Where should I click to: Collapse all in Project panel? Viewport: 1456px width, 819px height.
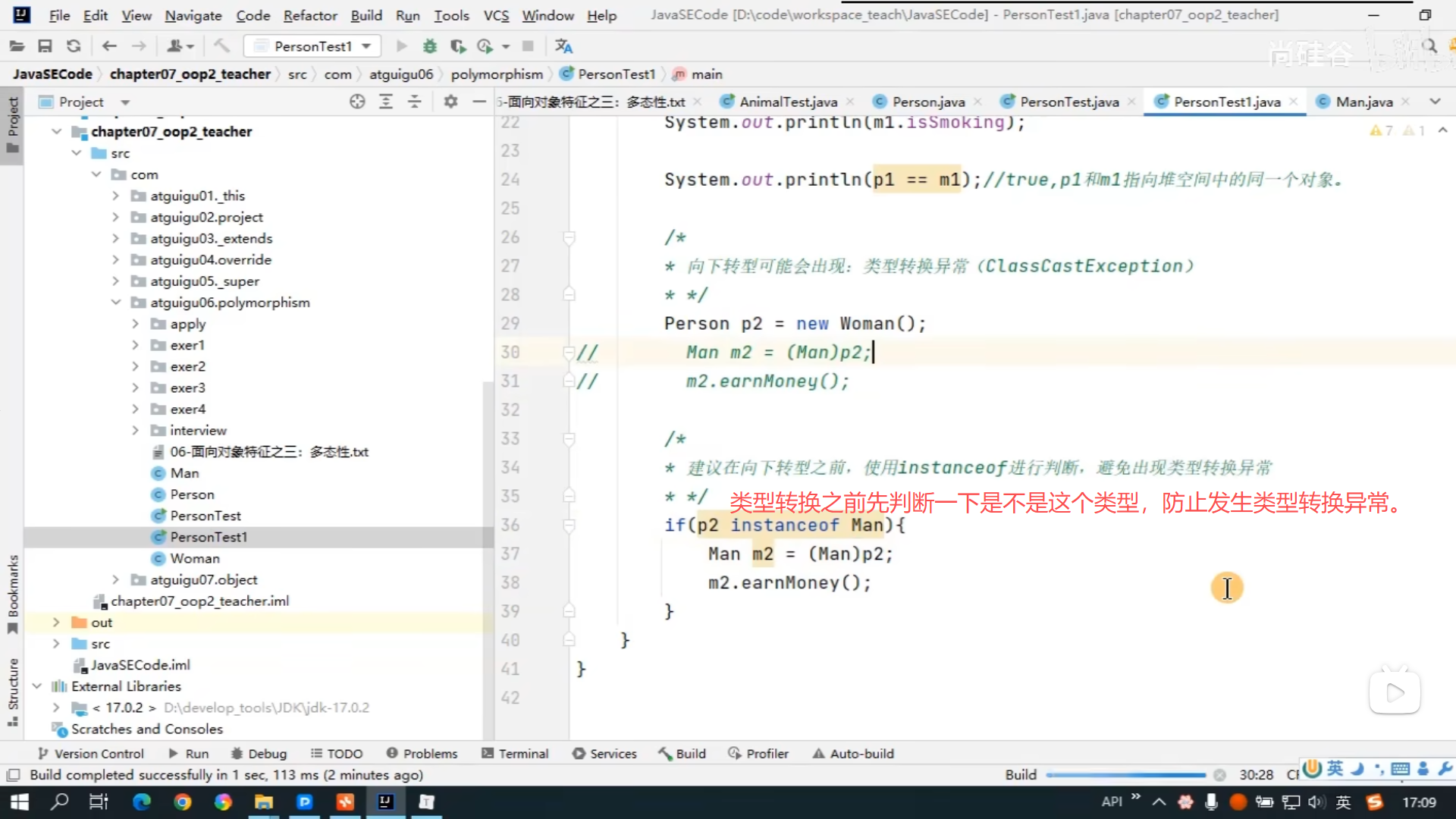[414, 102]
